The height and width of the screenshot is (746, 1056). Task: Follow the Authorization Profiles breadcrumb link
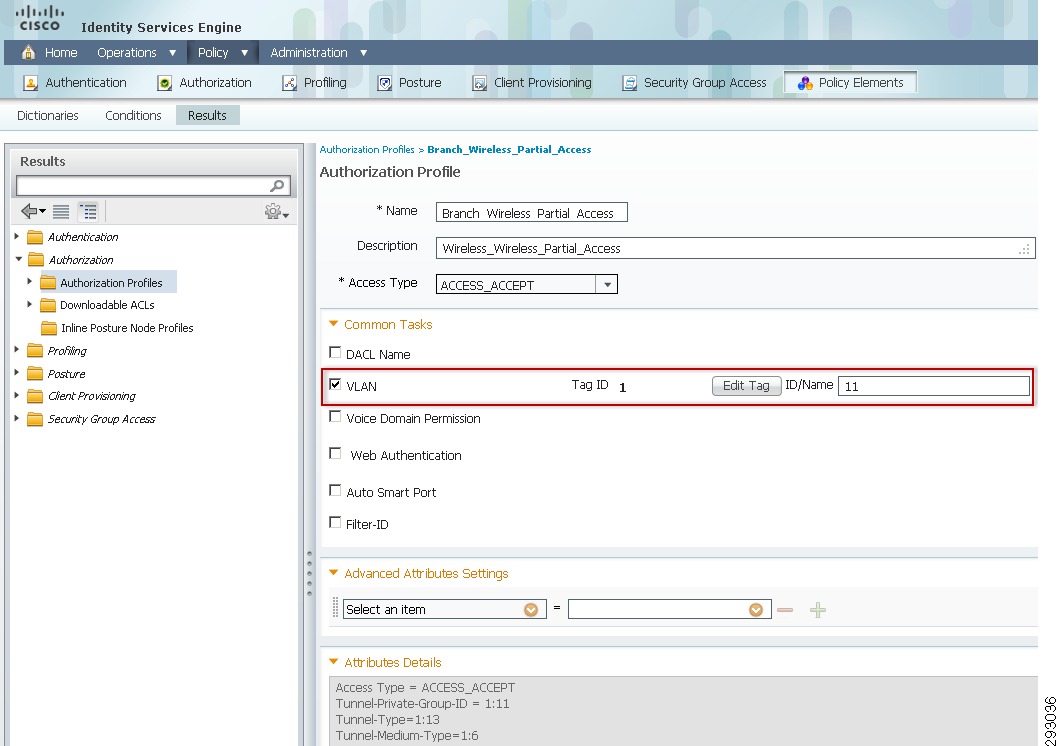[367, 149]
